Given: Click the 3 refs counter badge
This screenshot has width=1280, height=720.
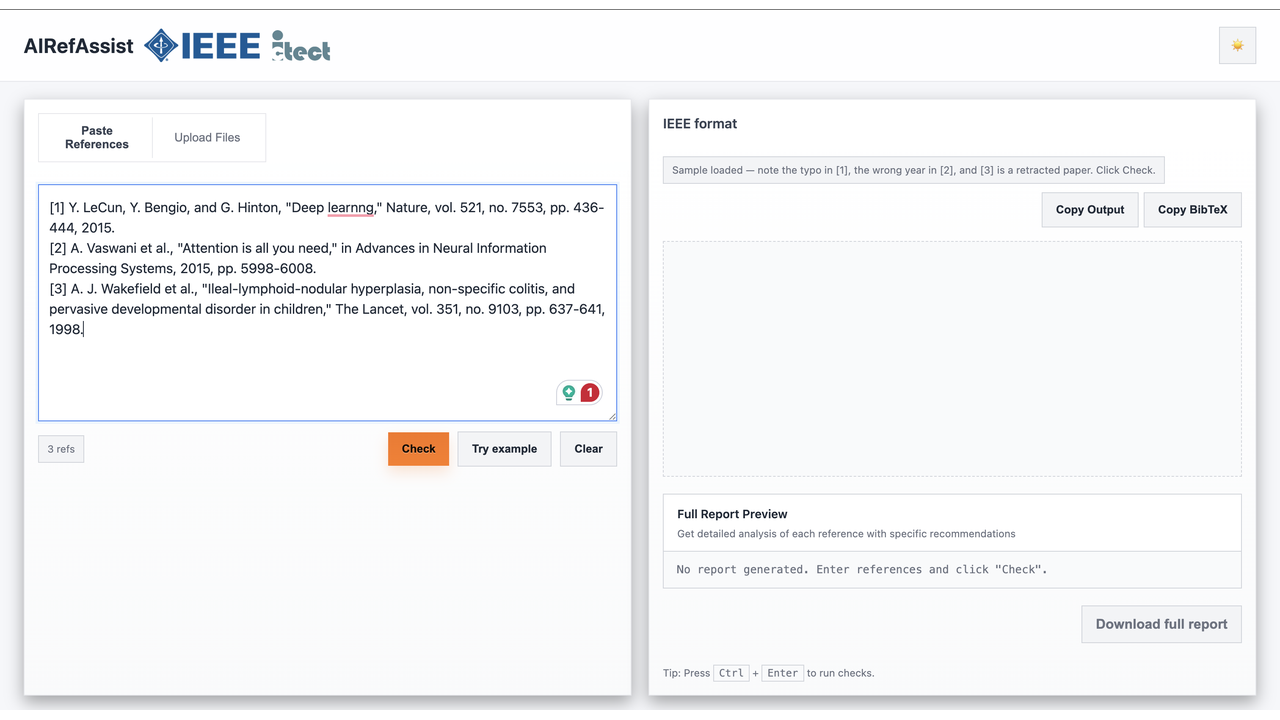Looking at the screenshot, I should pyautogui.click(x=61, y=449).
